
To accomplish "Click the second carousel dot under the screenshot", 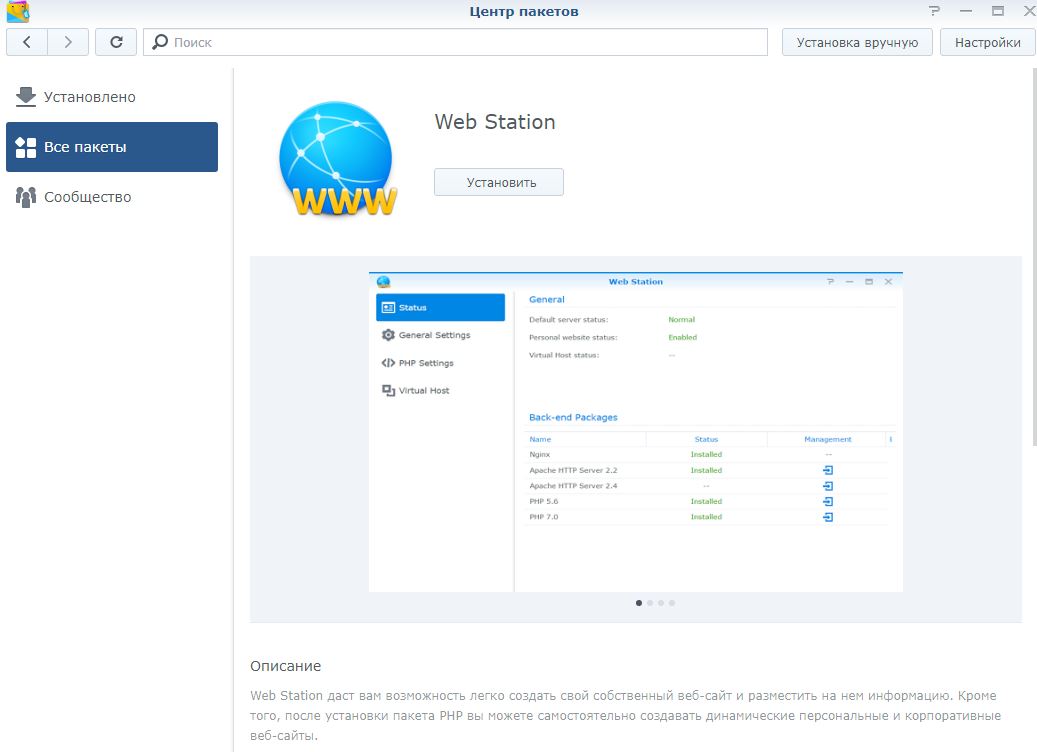I will [x=651, y=603].
